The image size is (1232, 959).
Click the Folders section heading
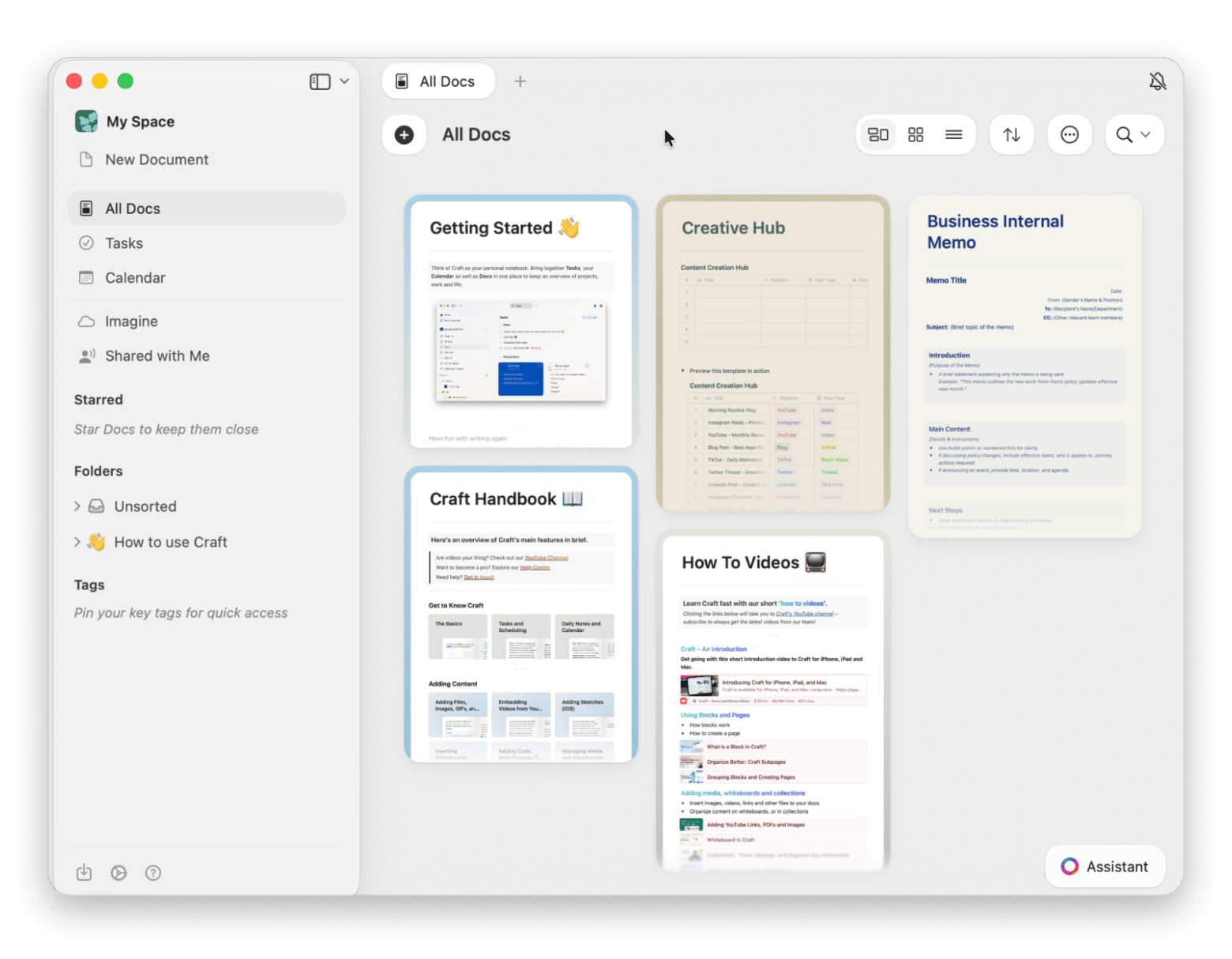tap(99, 471)
